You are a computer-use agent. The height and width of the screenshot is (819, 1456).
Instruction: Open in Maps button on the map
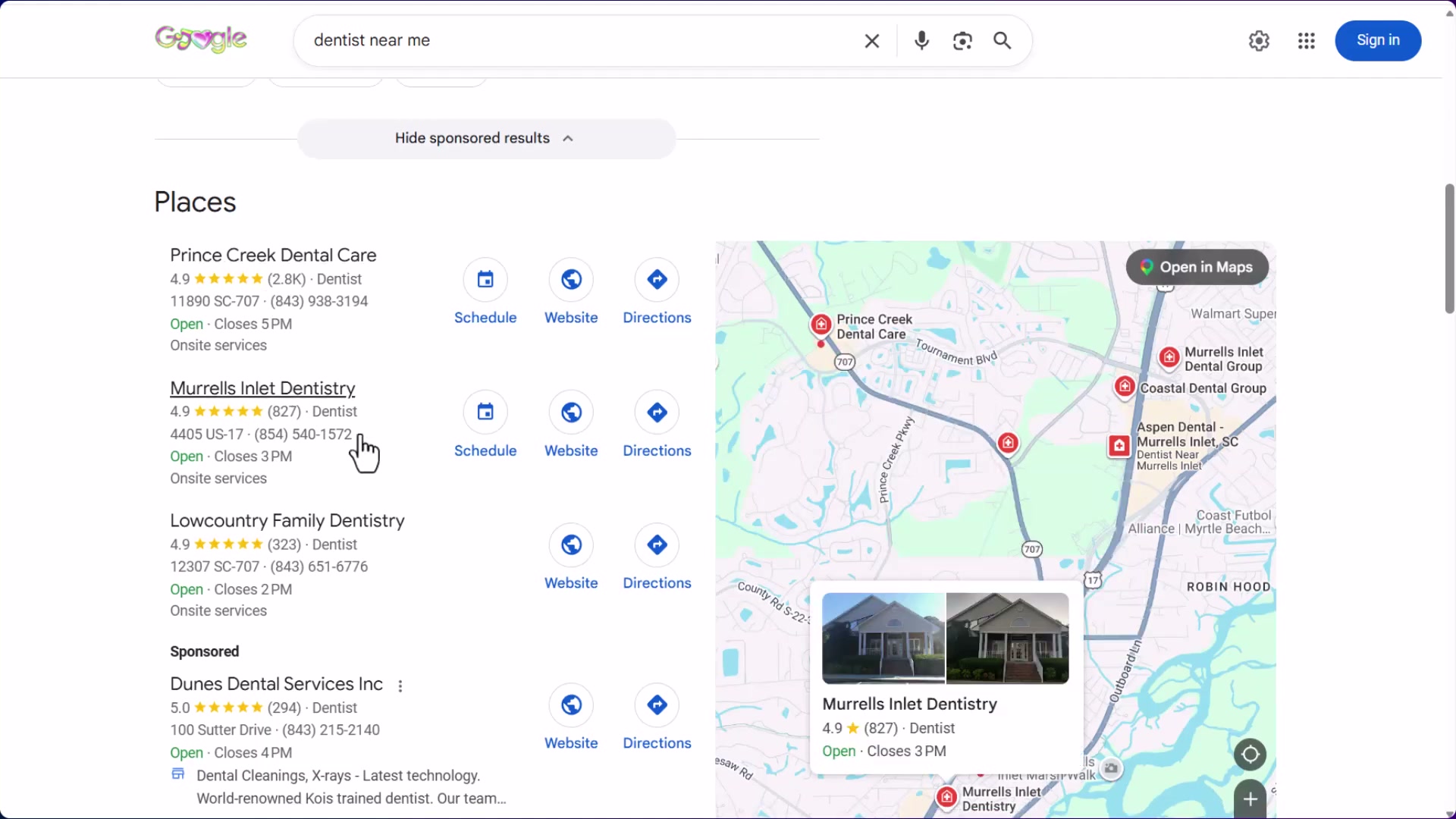tap(1197, 267)
